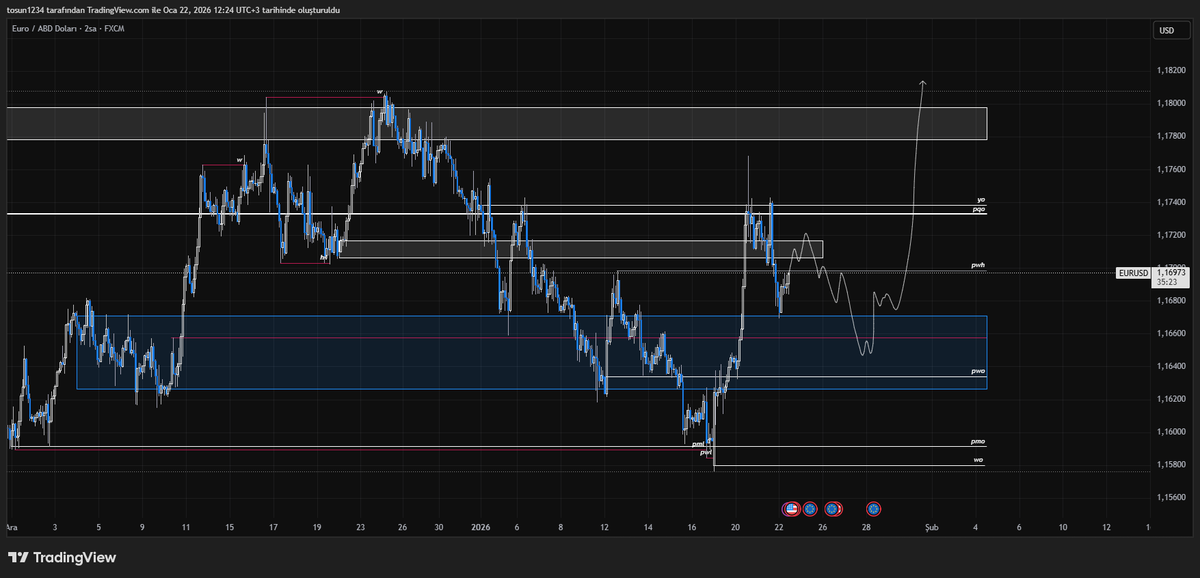Screen dimensions: 1200x578
Task: Click the 'pwh' level label
Action: click(979, 265)
